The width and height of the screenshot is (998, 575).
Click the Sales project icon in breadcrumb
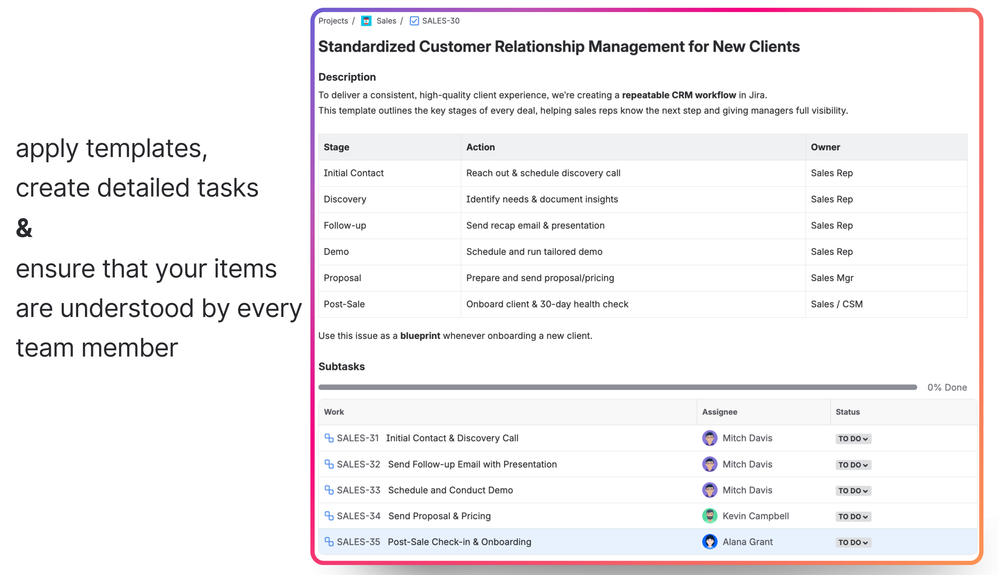coord(366,21)
